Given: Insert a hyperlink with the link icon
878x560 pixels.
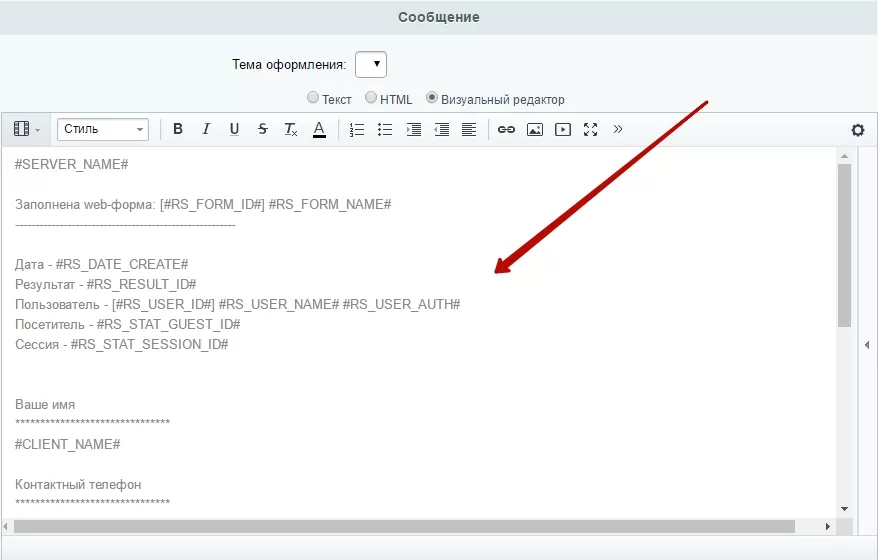Looking at the screenshot, I should point(506,129).
